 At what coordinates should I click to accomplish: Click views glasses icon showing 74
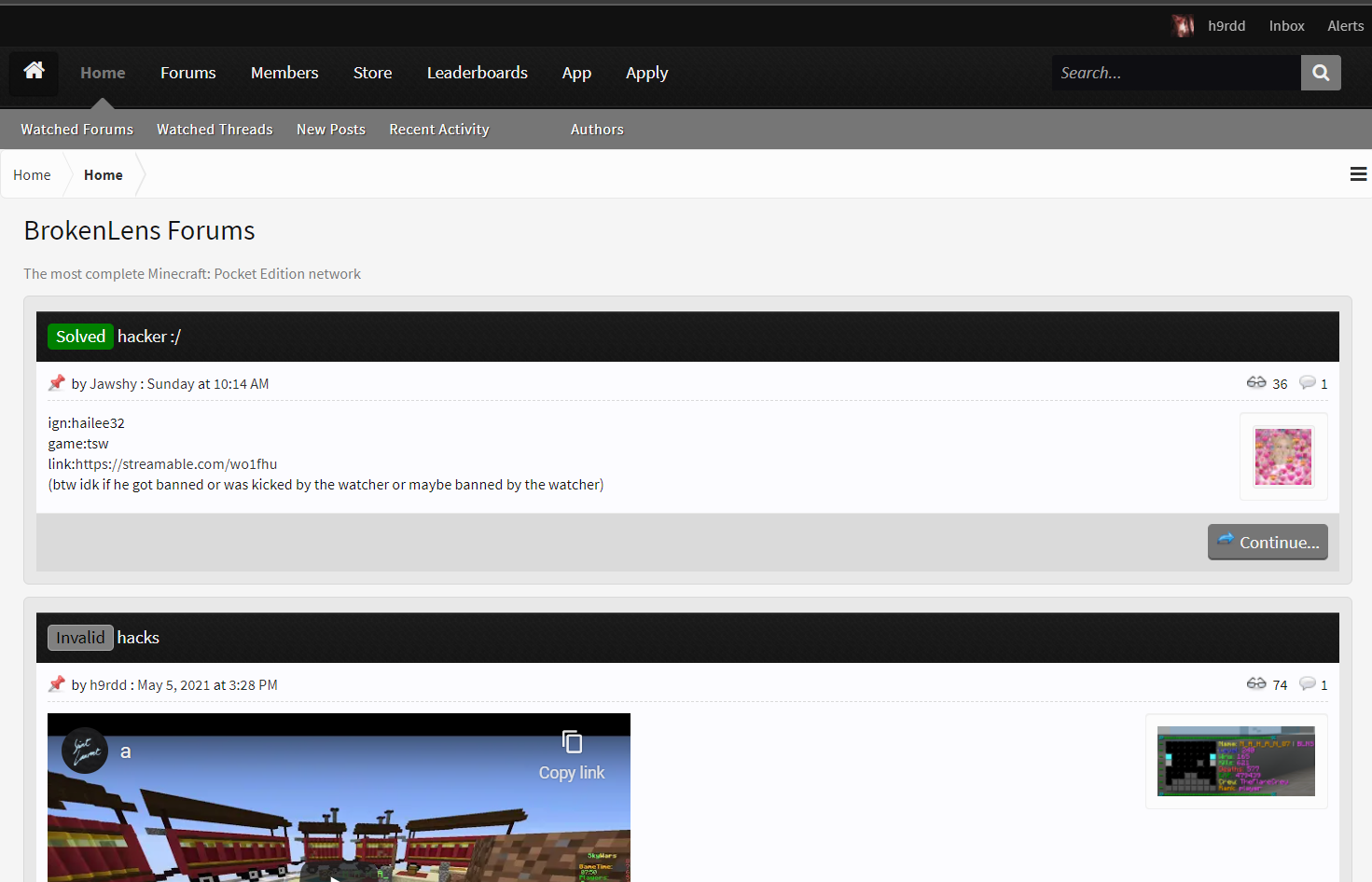pyautogui.click(x=1256, y=683)
